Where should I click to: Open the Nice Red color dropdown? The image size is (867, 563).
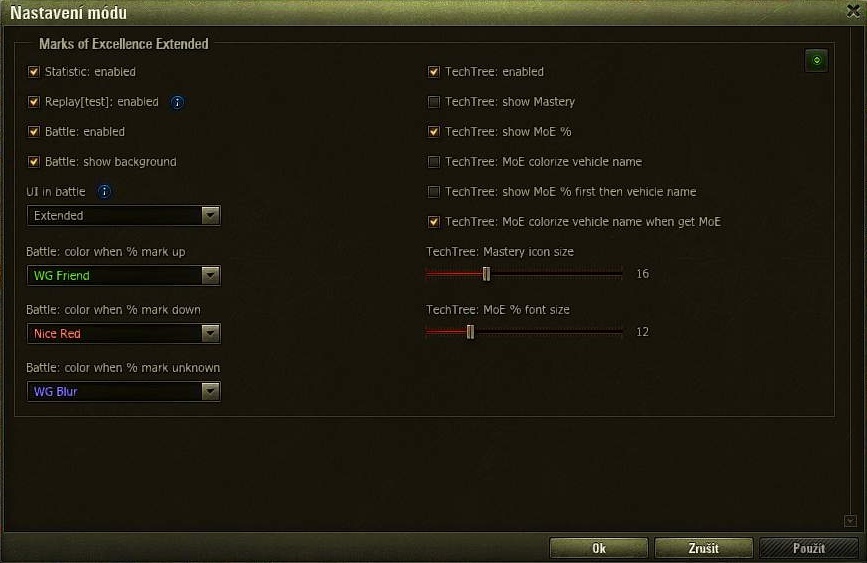pos(124,333)
